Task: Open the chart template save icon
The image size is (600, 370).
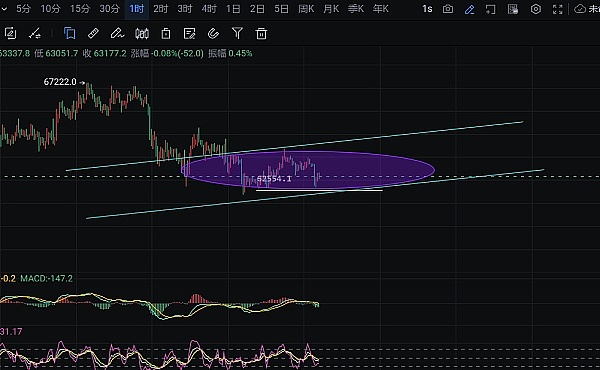Action: pyautogui.click(x=513, y=9)
